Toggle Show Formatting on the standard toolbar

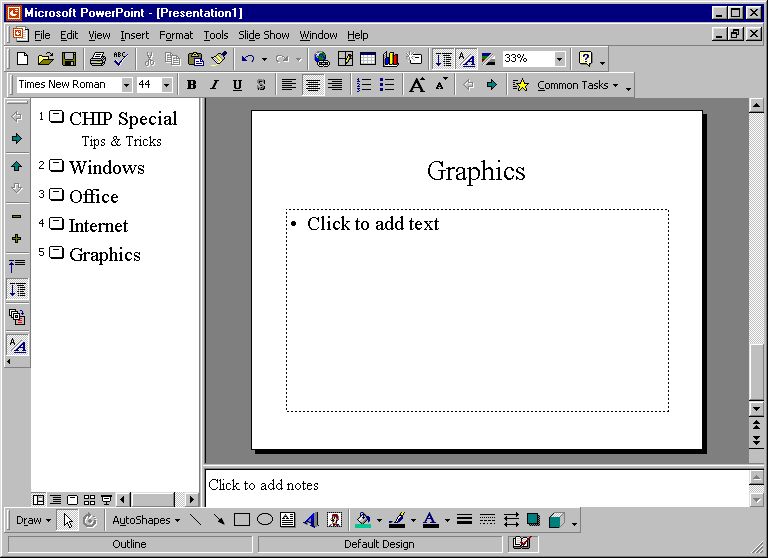[466, 59]
